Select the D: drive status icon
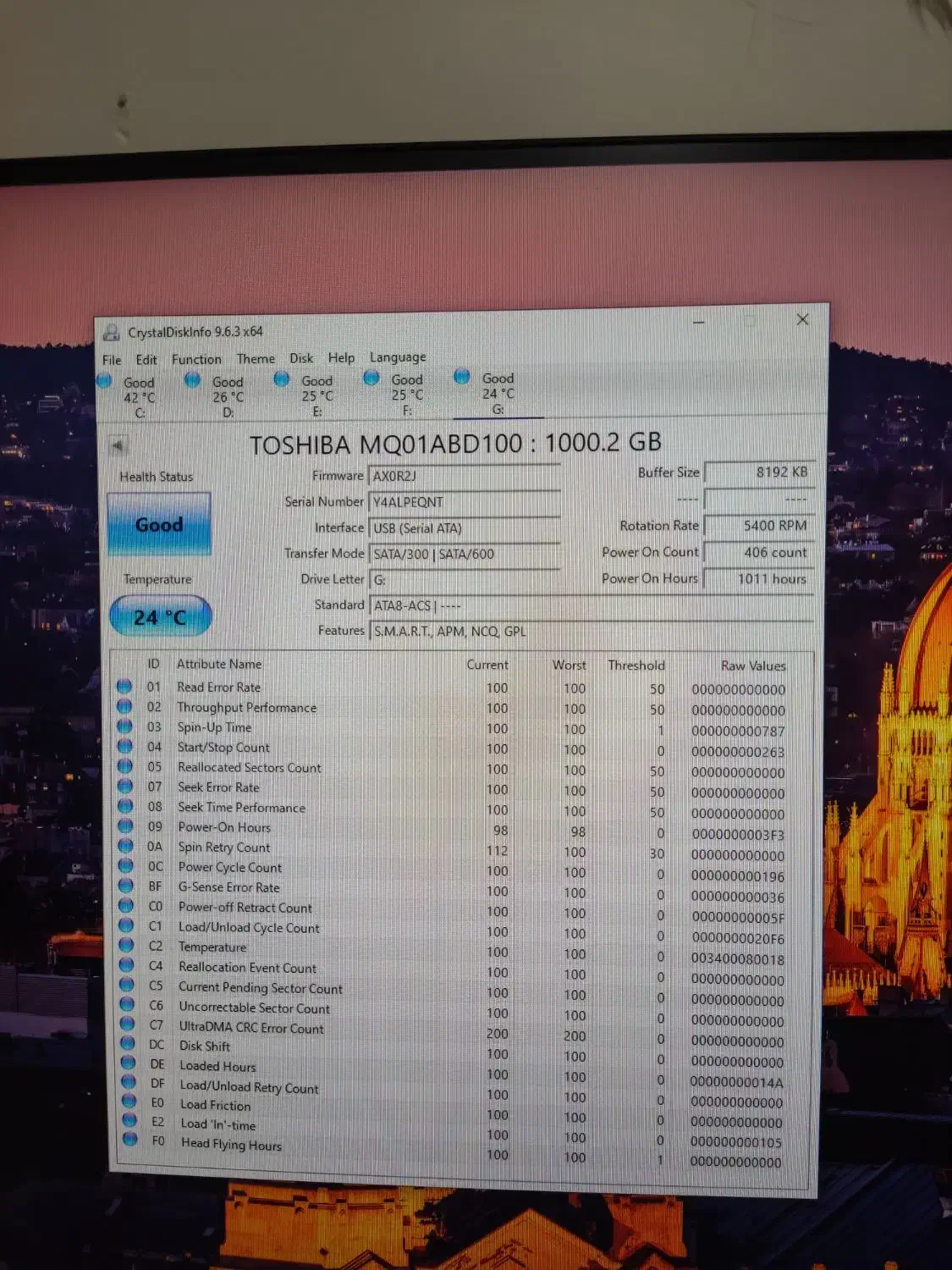The width and height of the screenshot is (952, 1270). (x=193, y=379)
